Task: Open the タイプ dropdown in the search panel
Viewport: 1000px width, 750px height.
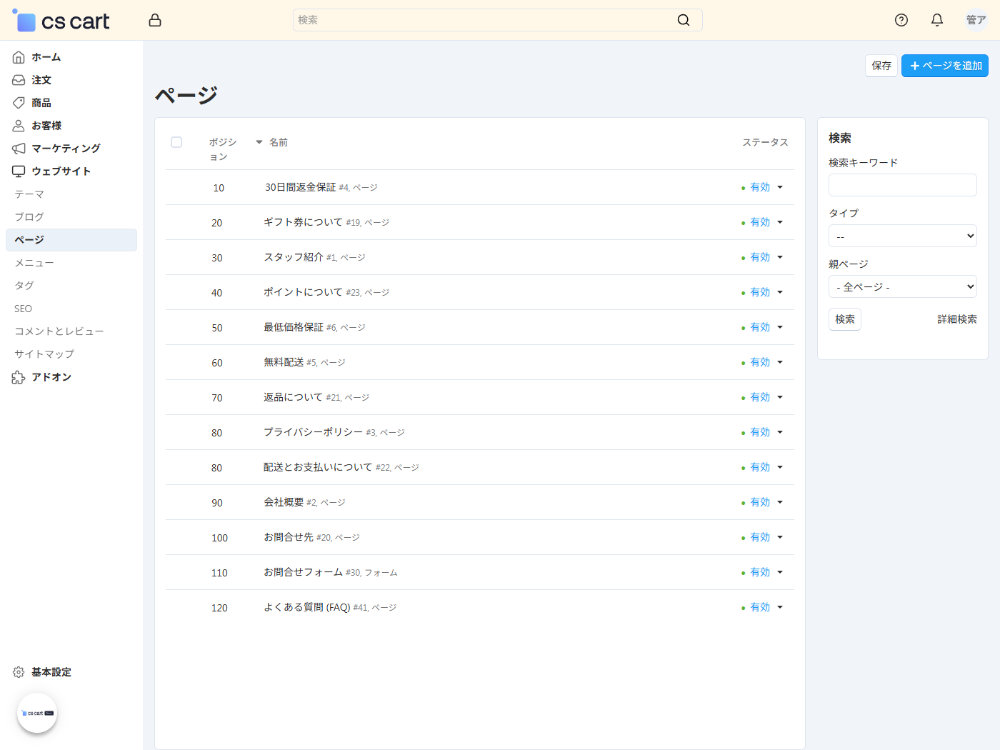Action: [x=902, y=236]
